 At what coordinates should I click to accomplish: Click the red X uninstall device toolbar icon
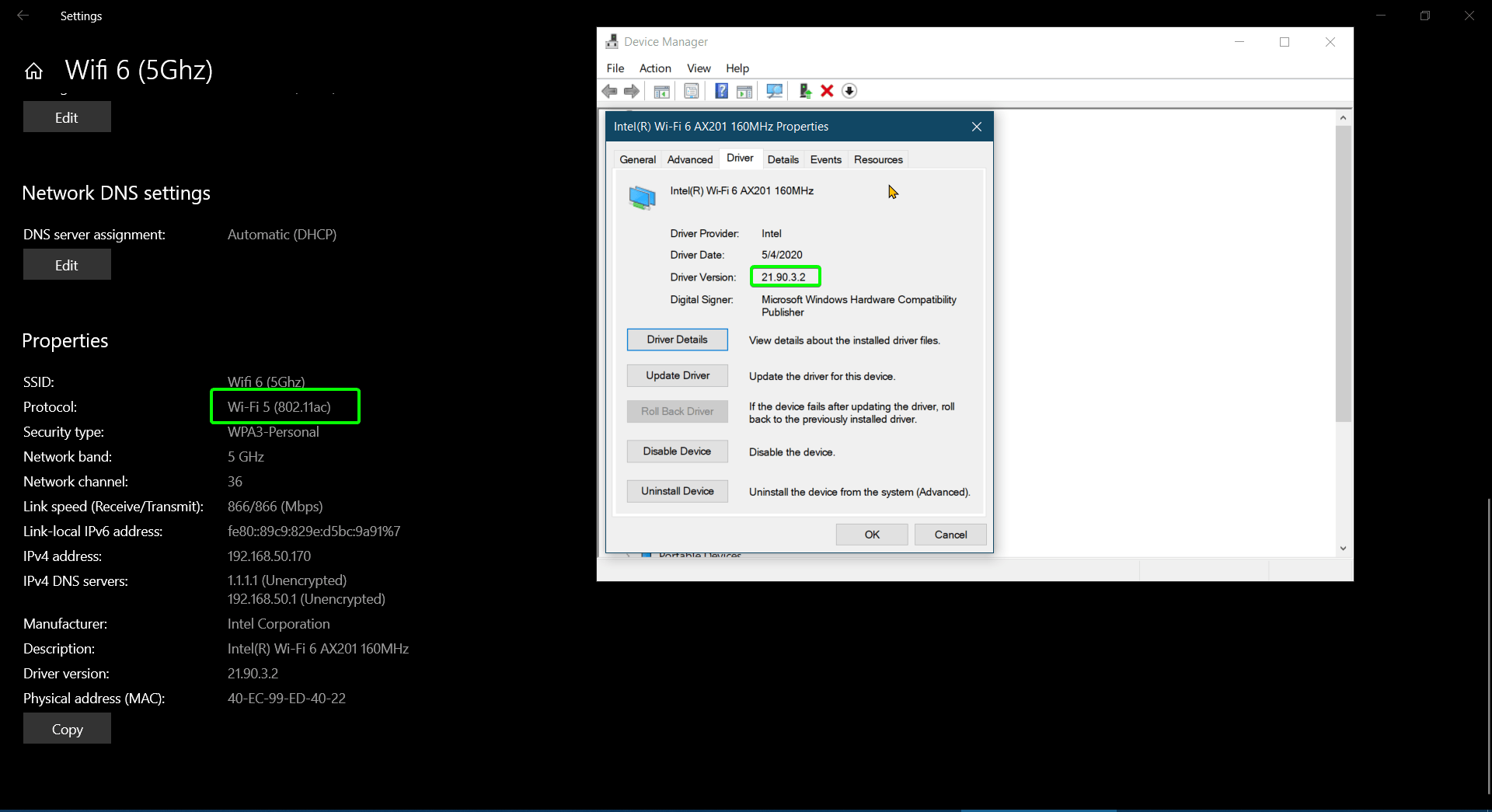828,92
